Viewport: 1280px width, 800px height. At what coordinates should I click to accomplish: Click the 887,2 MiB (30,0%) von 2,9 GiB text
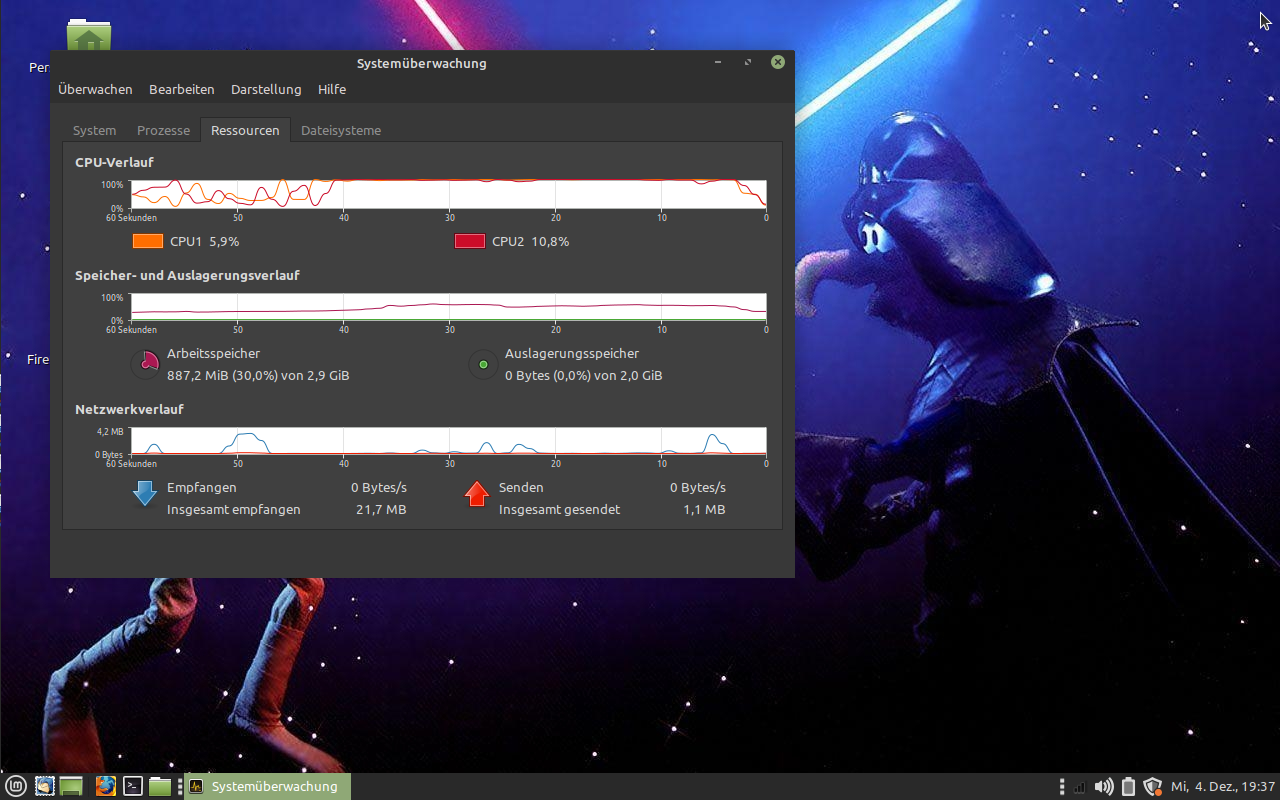click(x=258, y=376)
